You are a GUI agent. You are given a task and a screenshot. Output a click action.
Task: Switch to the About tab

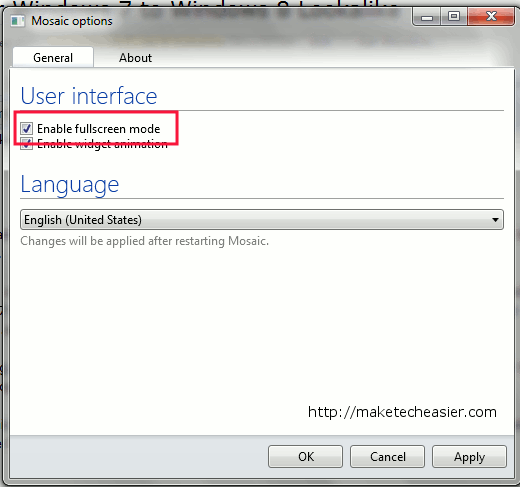[135, 58]
